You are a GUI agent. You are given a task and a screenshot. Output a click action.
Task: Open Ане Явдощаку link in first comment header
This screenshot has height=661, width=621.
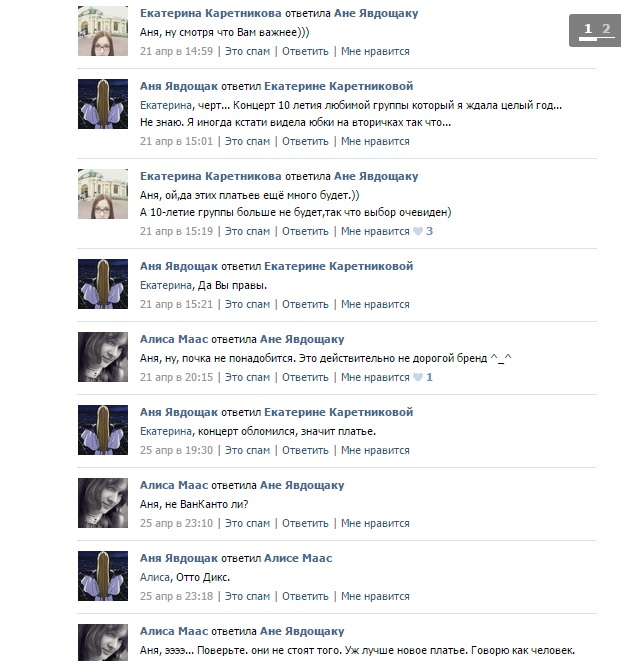[x=376, y=13]
